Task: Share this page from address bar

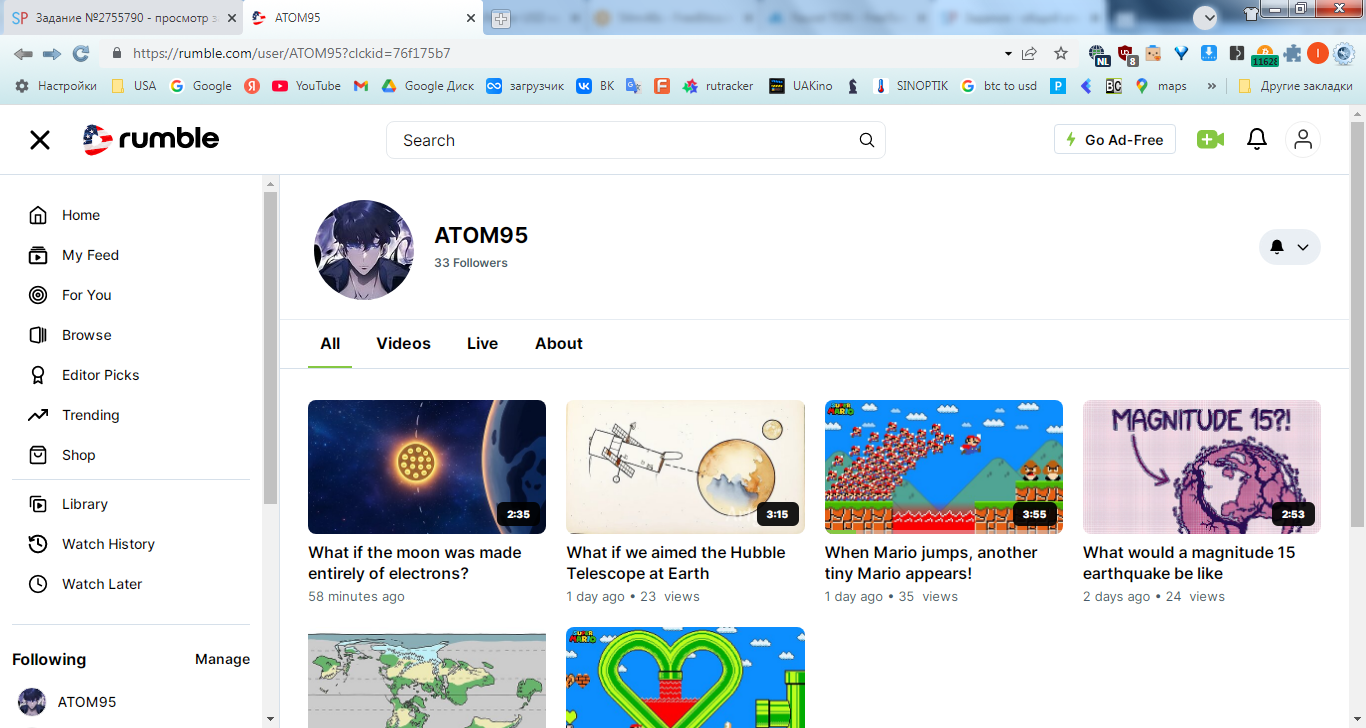Action: 1029,53
